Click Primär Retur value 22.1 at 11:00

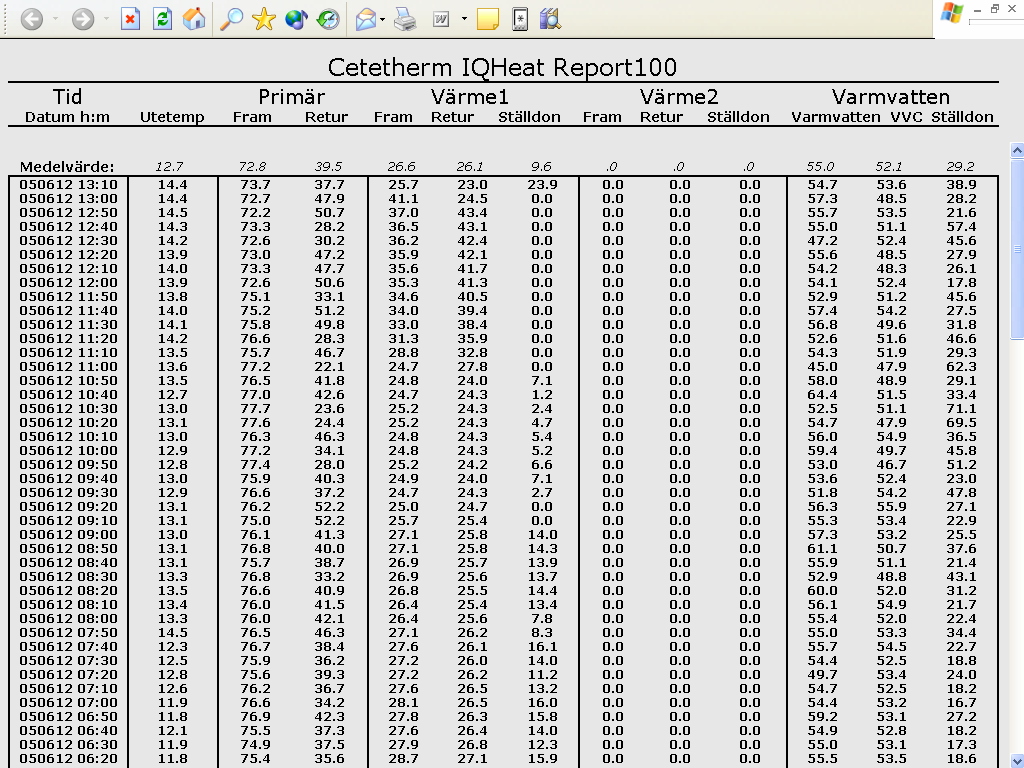pos(329,366)
